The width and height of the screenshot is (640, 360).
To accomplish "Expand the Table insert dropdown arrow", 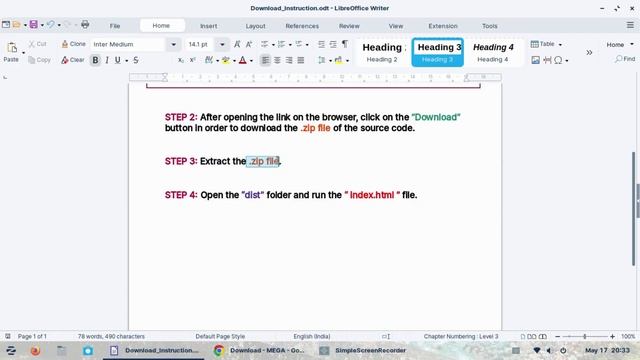I will click(560, 44).
